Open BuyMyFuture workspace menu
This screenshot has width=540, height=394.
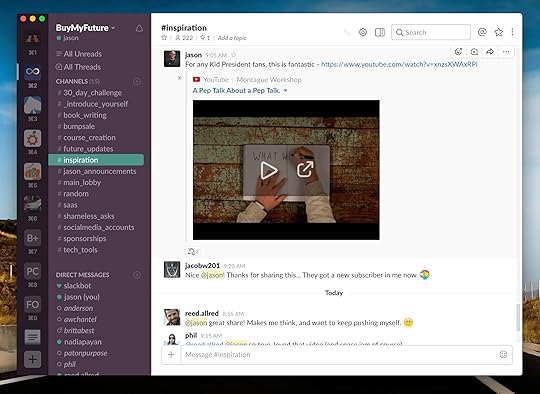tap(85, 28)
